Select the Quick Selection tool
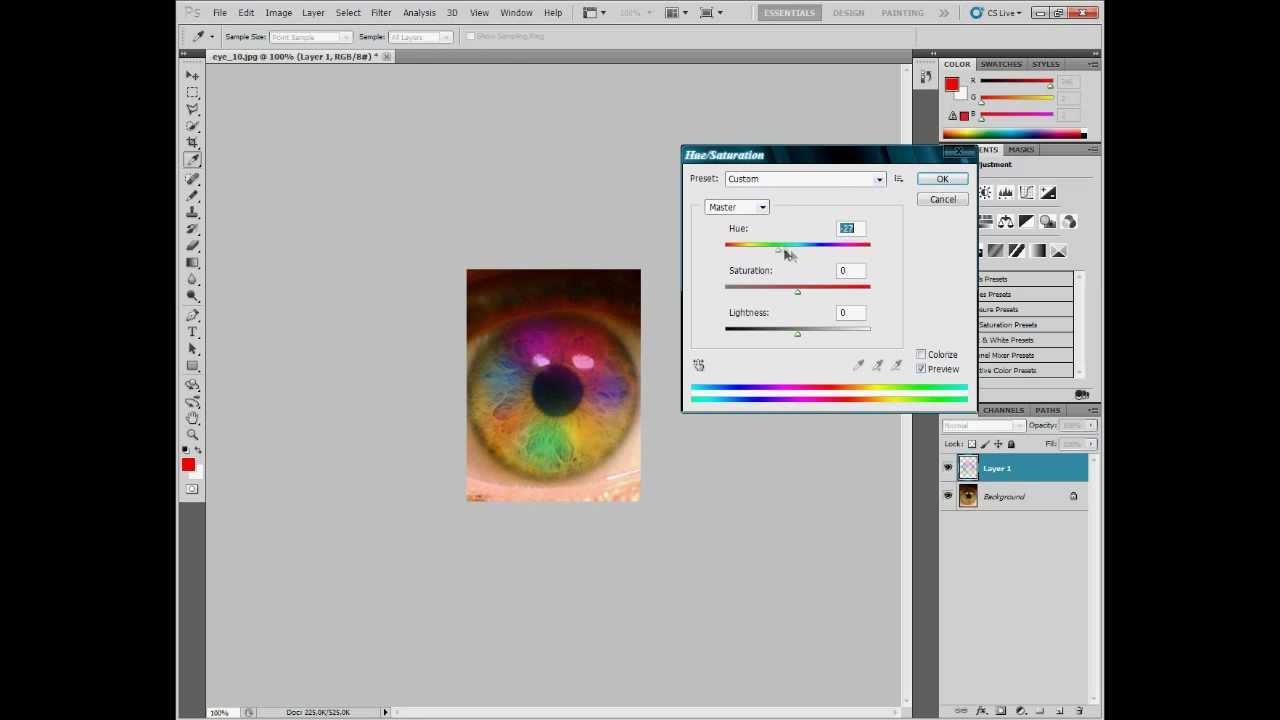1280x720 pixels. point(192,126)
